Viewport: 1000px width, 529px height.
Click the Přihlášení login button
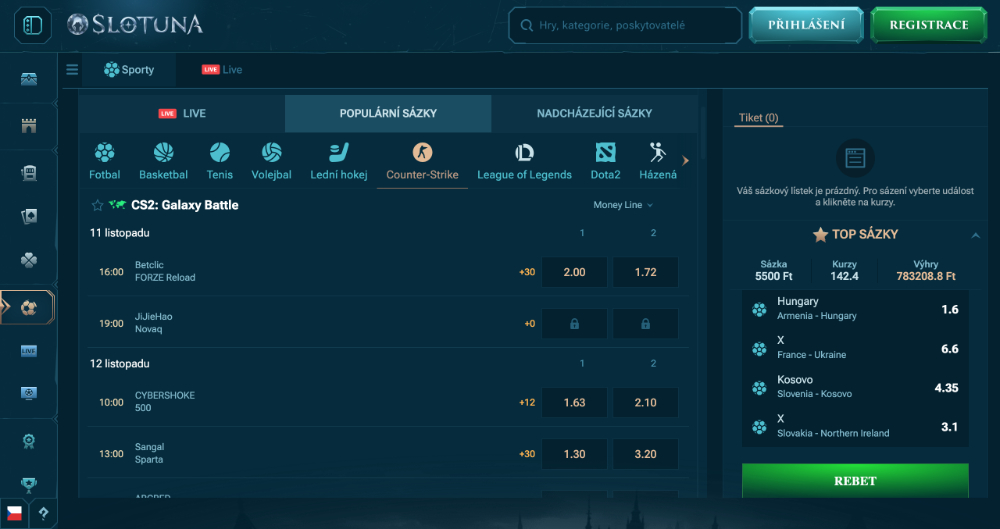point(806,25)
